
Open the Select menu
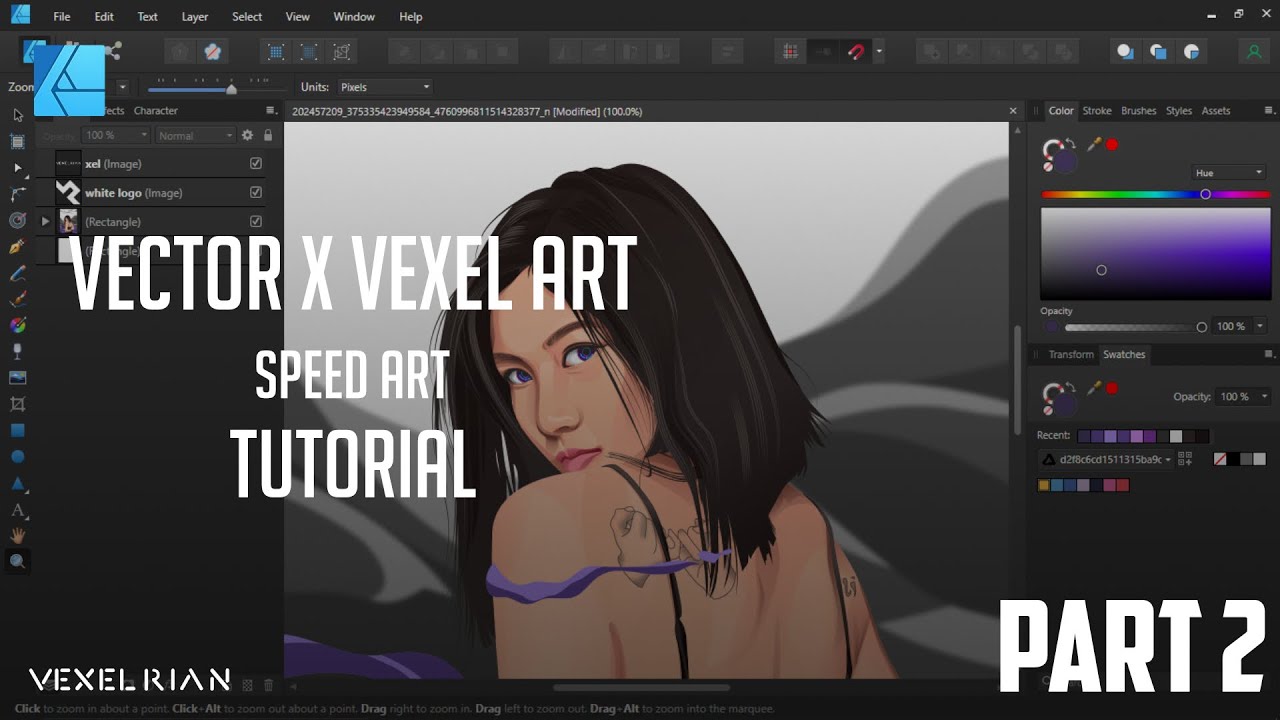click(247, 17)
